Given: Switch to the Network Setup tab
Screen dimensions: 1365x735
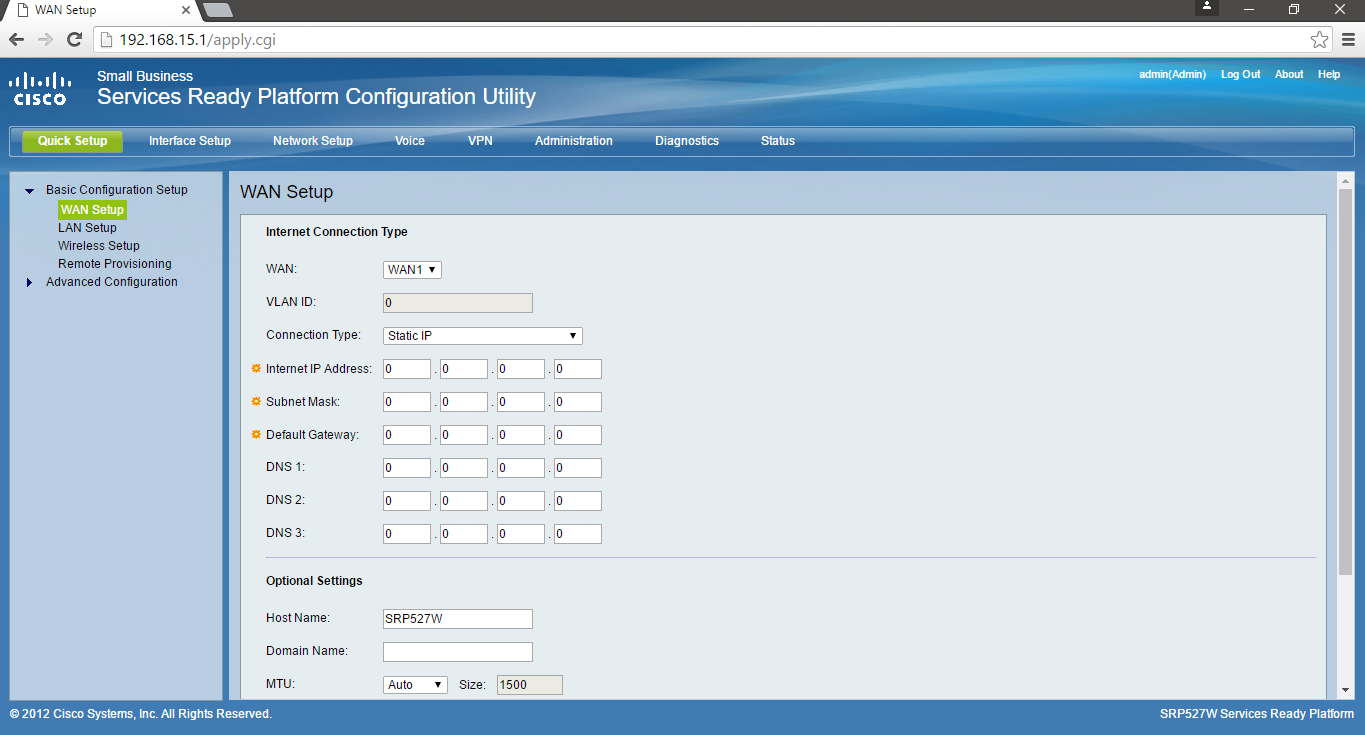Looking at the screenshot, I should [313, 141].
